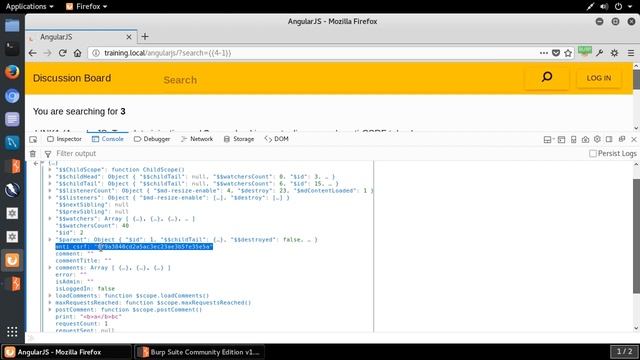The height and width of the screenshot is (360, 640).
Task: Bookmark this page with the star
Action: click(x=568, y=53)
